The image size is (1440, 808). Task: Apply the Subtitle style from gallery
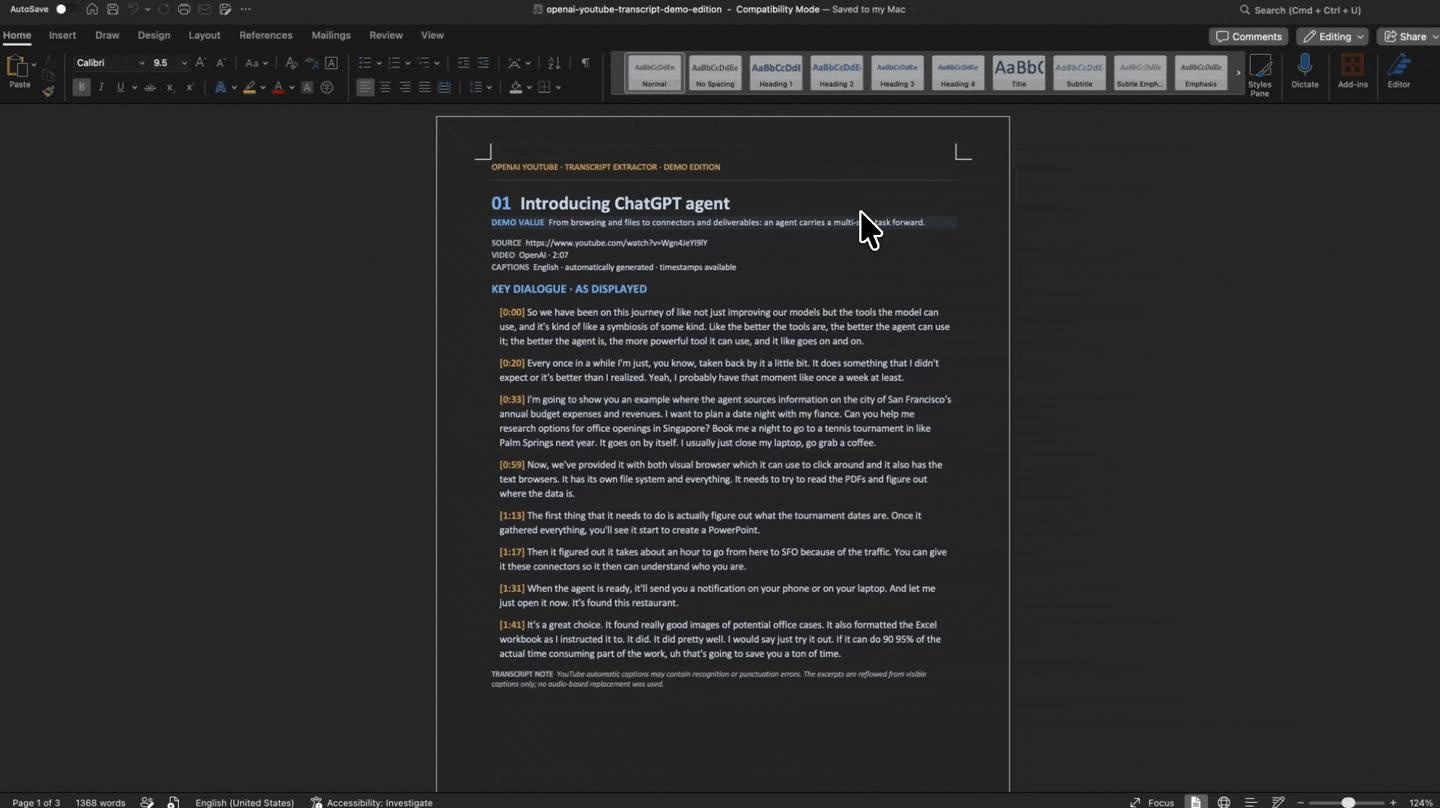tap(1079, 73)
